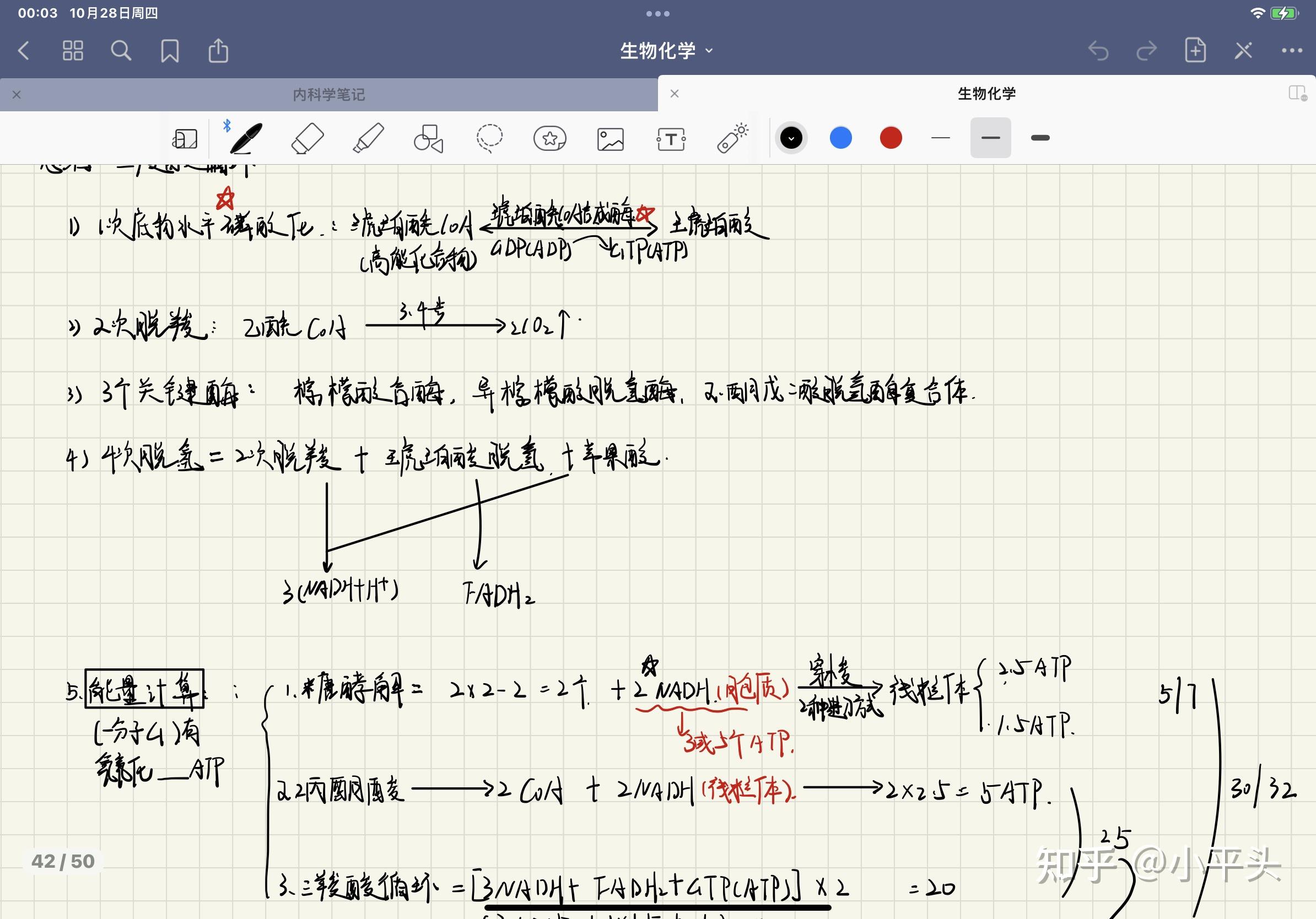Switch to the 内科学笔记 tab
The image size is (1316, 919).
328,95
